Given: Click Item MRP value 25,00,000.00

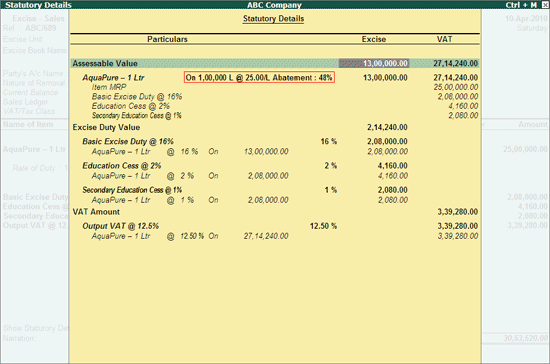Looking at the screenshot, I should pyautogui.click(x=456, y=87).
